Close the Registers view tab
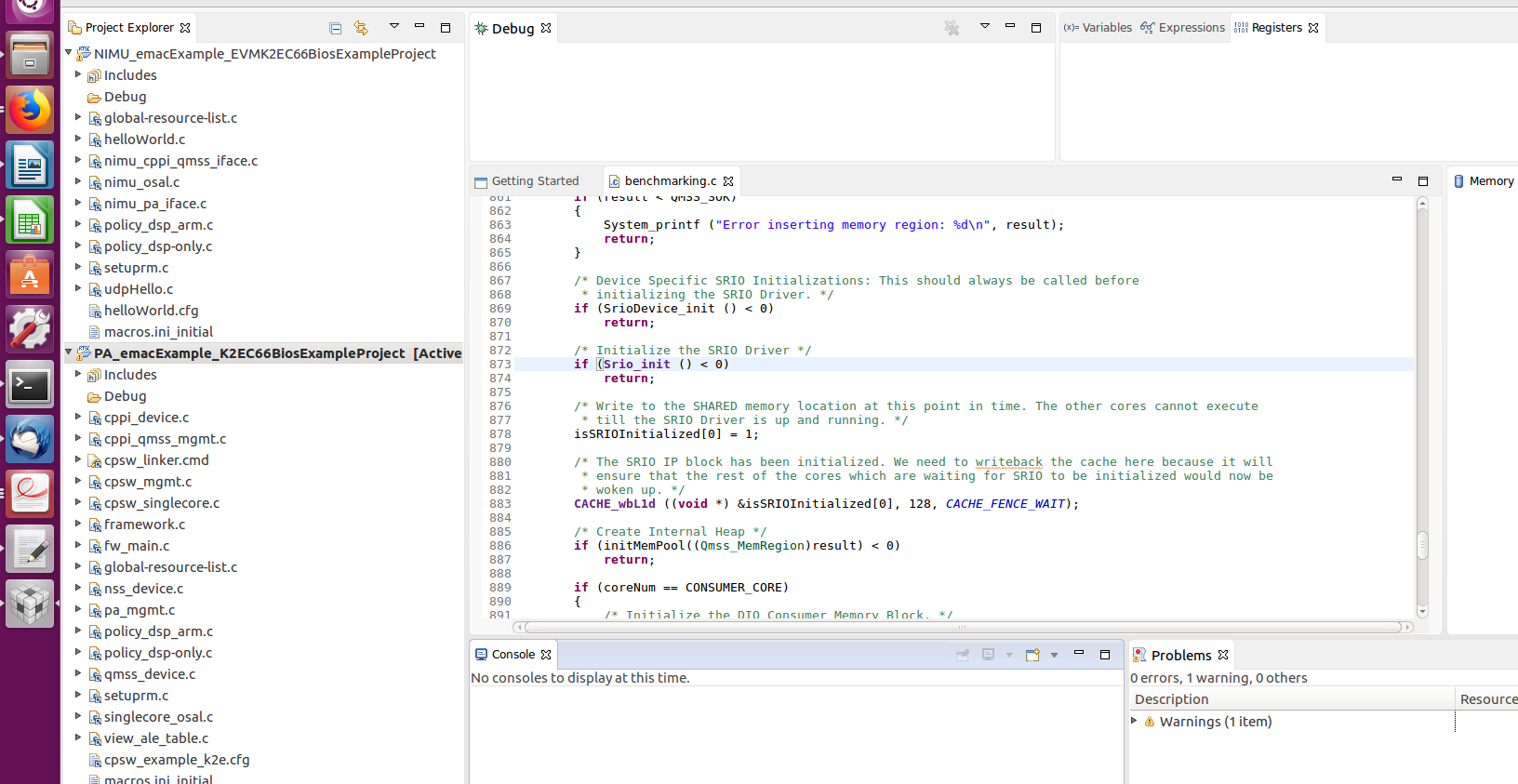The width and height of the screenshot is (1518, 784). (x=1313, y=28)
